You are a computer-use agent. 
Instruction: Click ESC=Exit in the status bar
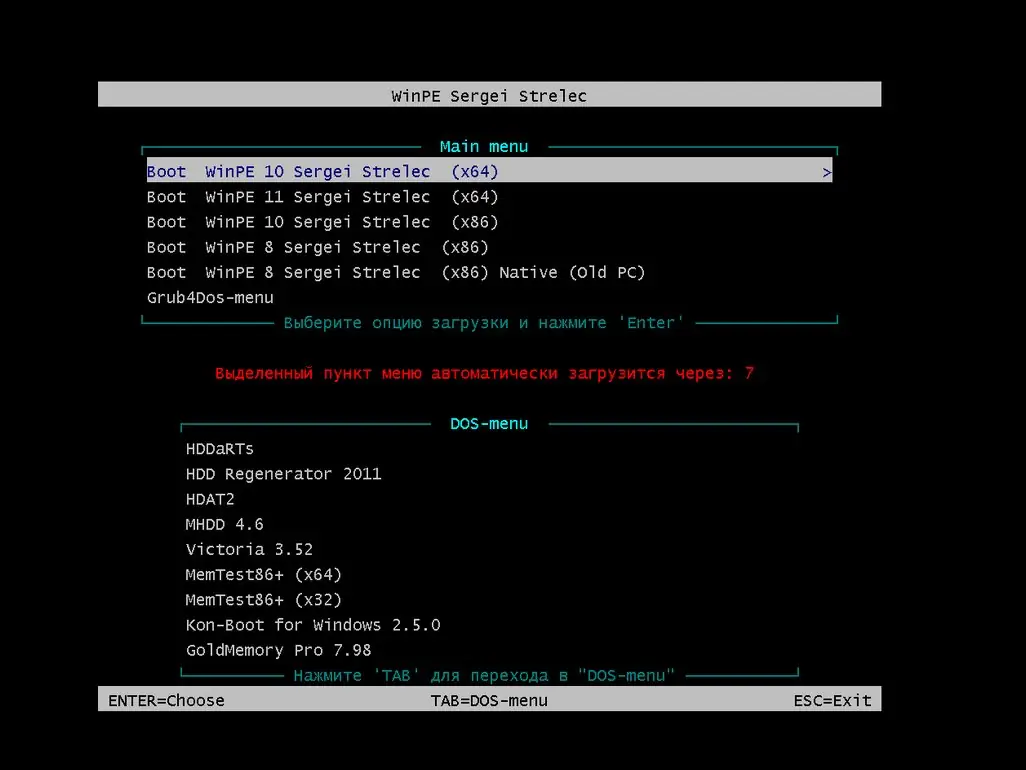point(833,700)
